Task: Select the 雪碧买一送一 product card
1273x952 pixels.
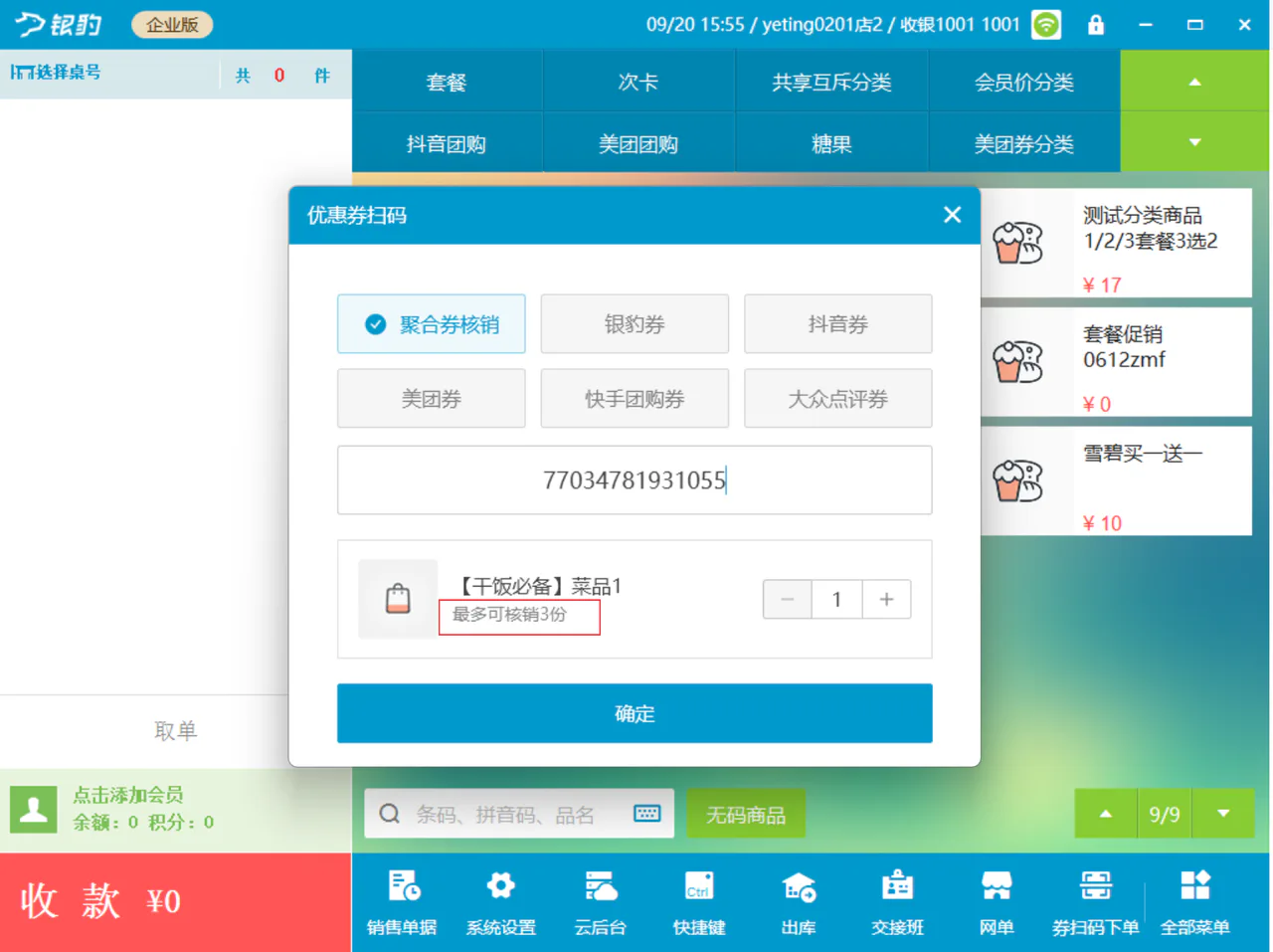Action: tap(1116, 481)
